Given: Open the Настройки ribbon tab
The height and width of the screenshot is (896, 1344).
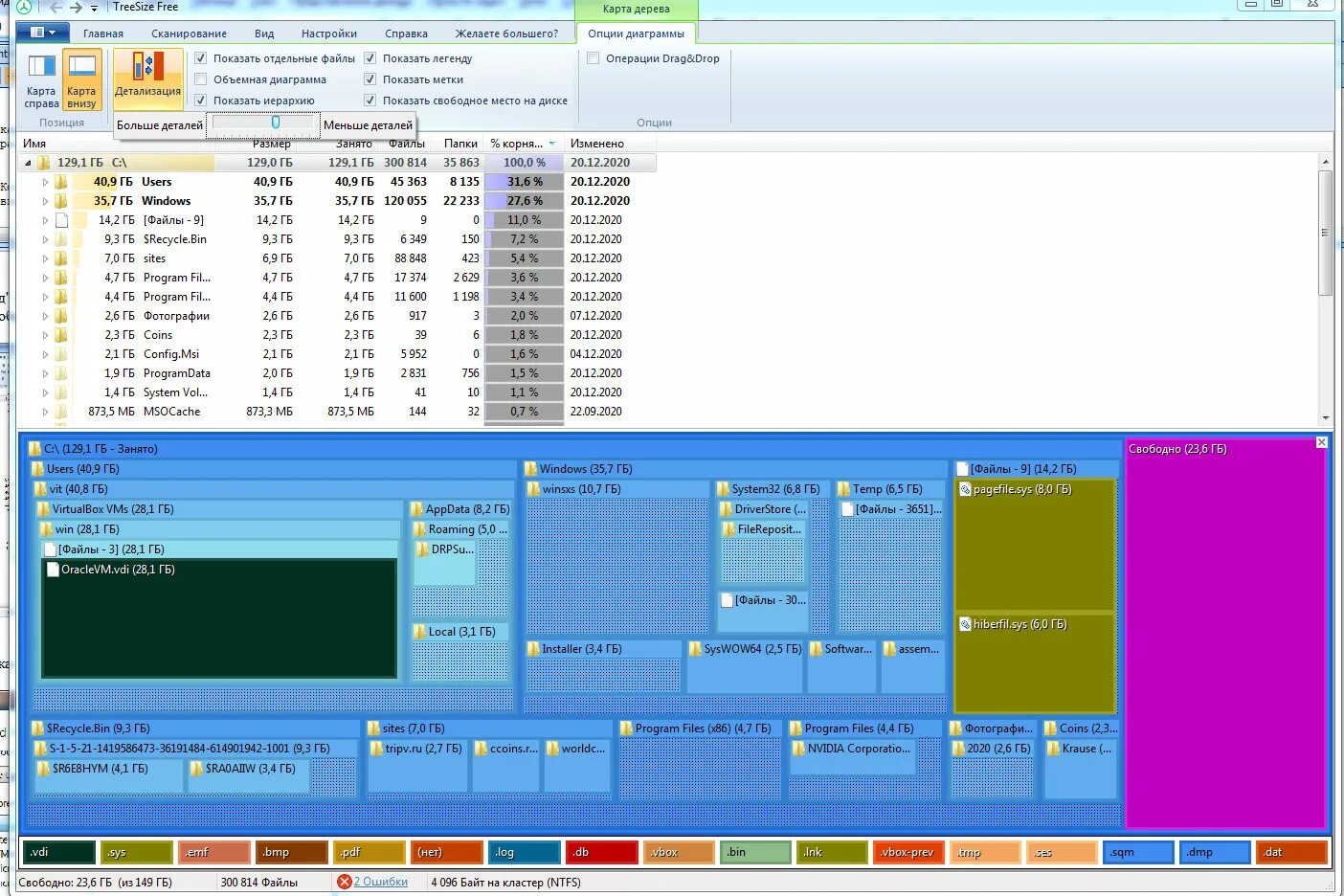Looking at the screenshot, I should 329,34.
